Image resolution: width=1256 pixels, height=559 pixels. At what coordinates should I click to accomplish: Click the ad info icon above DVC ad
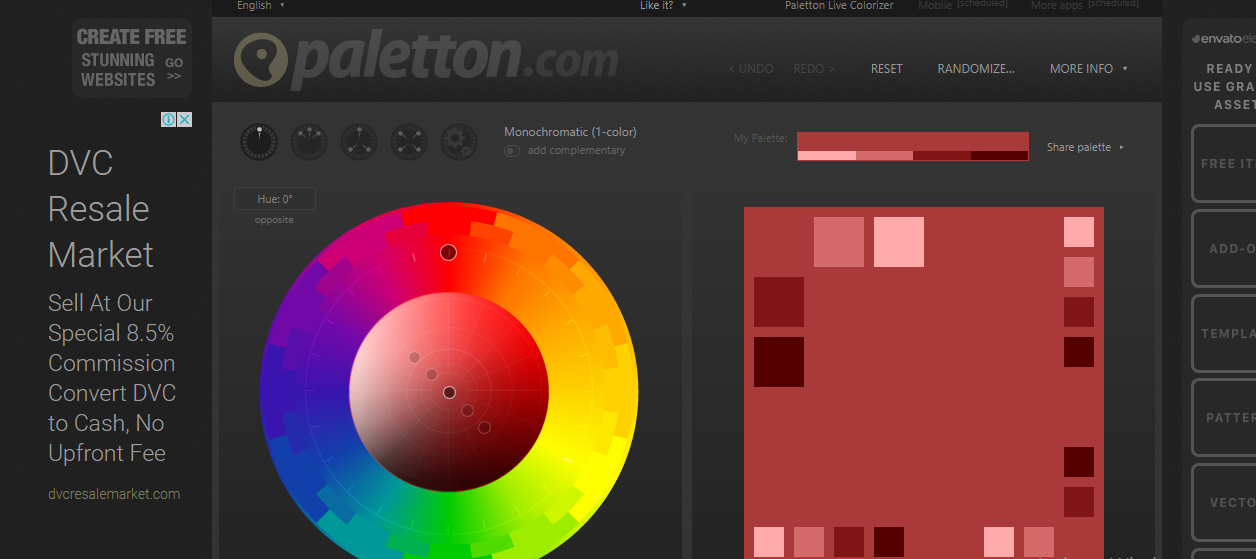[169, 120]
